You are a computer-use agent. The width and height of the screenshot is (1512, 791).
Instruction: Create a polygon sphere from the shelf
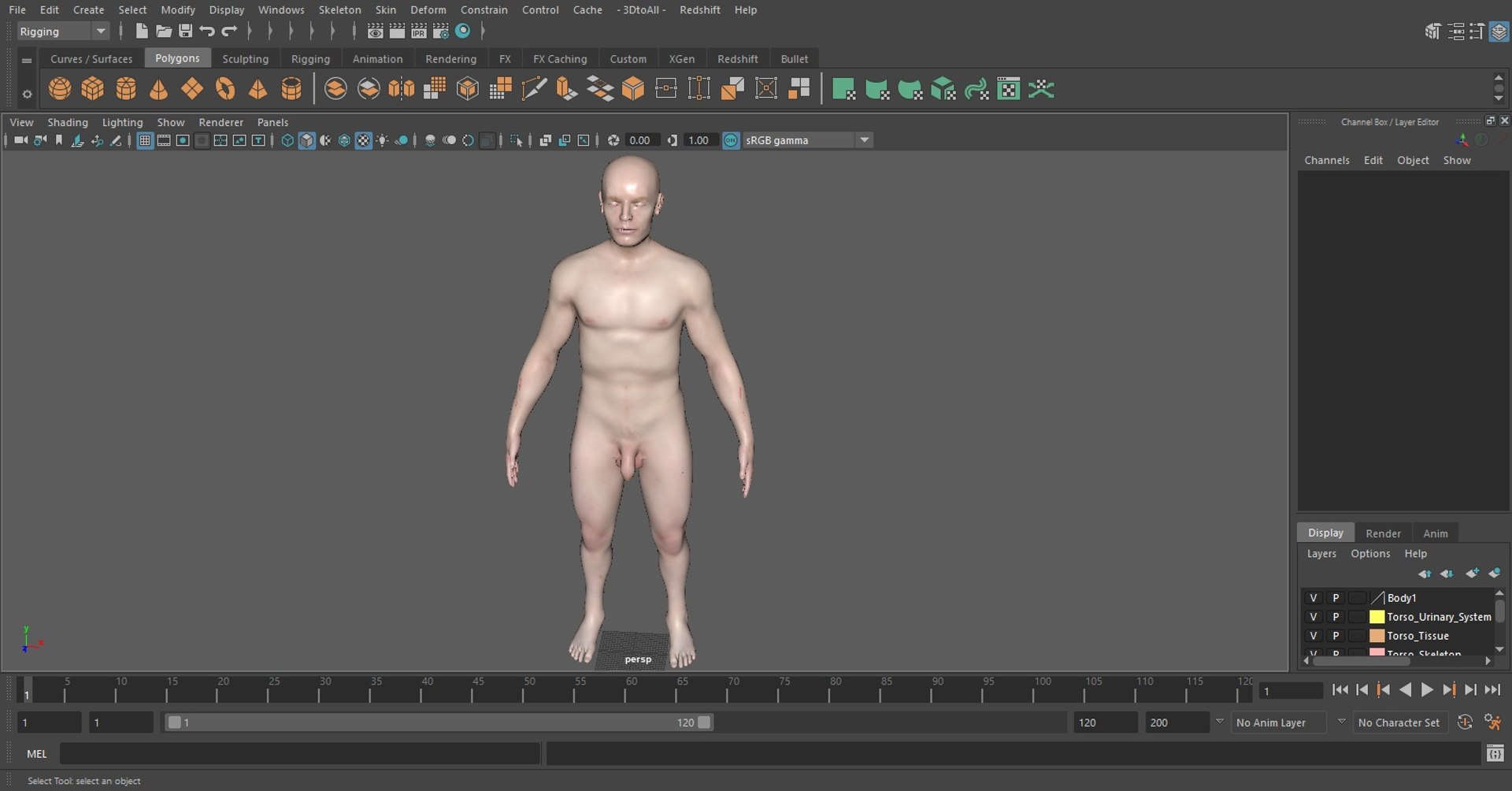[60, 89]
